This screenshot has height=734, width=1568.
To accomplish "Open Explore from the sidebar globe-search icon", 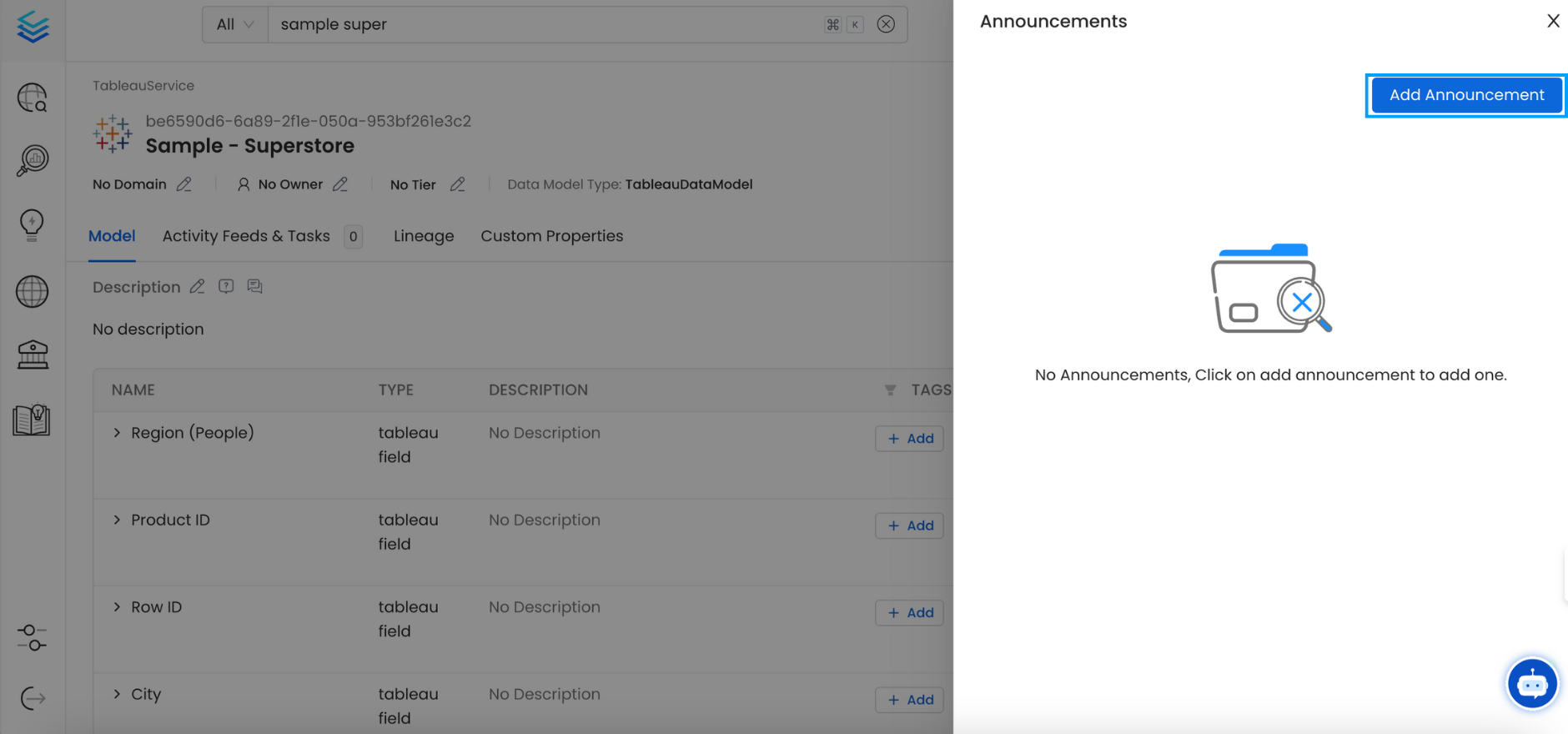I will [x=33, y=98].
